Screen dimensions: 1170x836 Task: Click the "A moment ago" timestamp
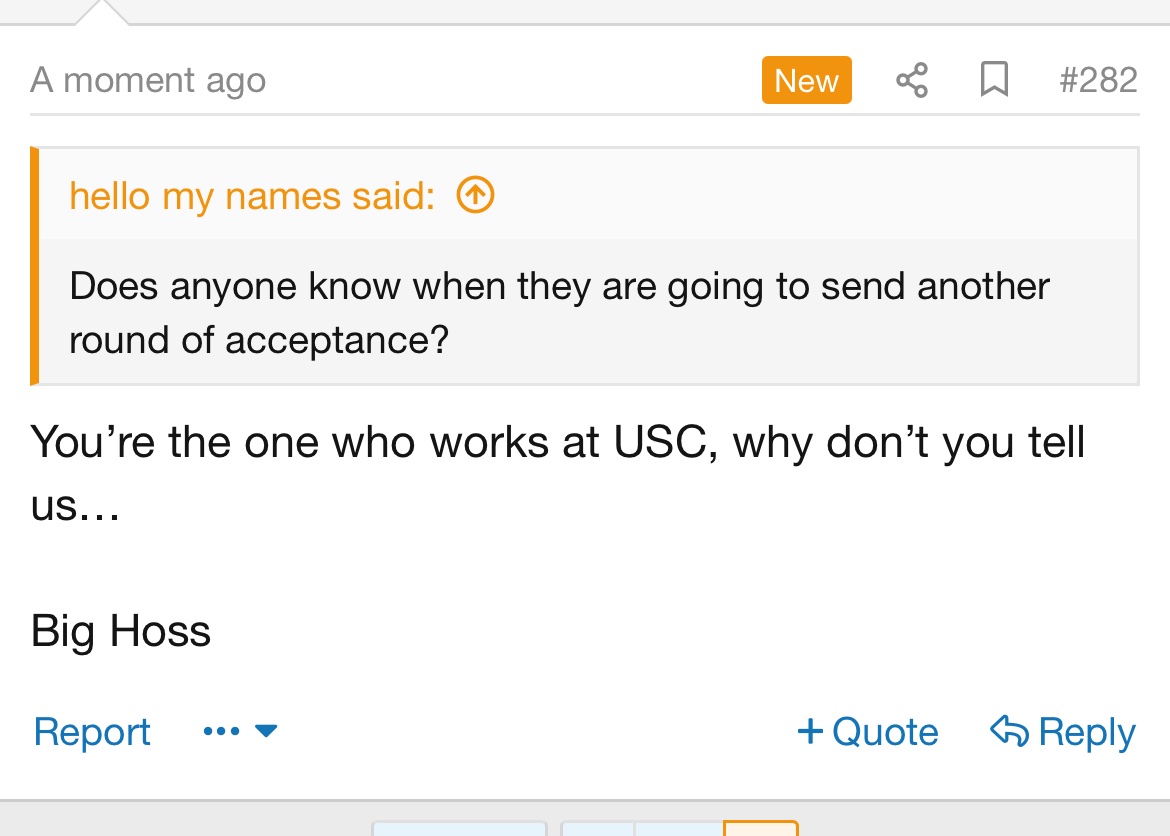pos(148,80)
